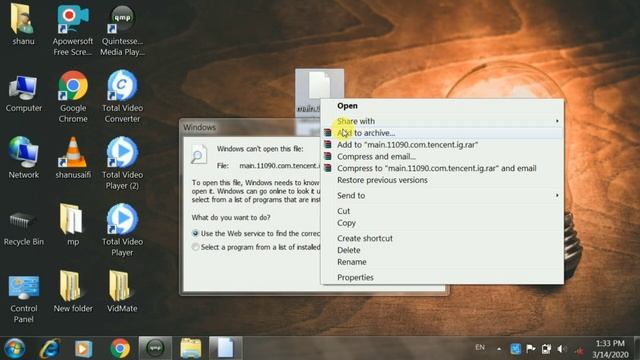Show hidden tray icons arrow

(x=499, y=349)
